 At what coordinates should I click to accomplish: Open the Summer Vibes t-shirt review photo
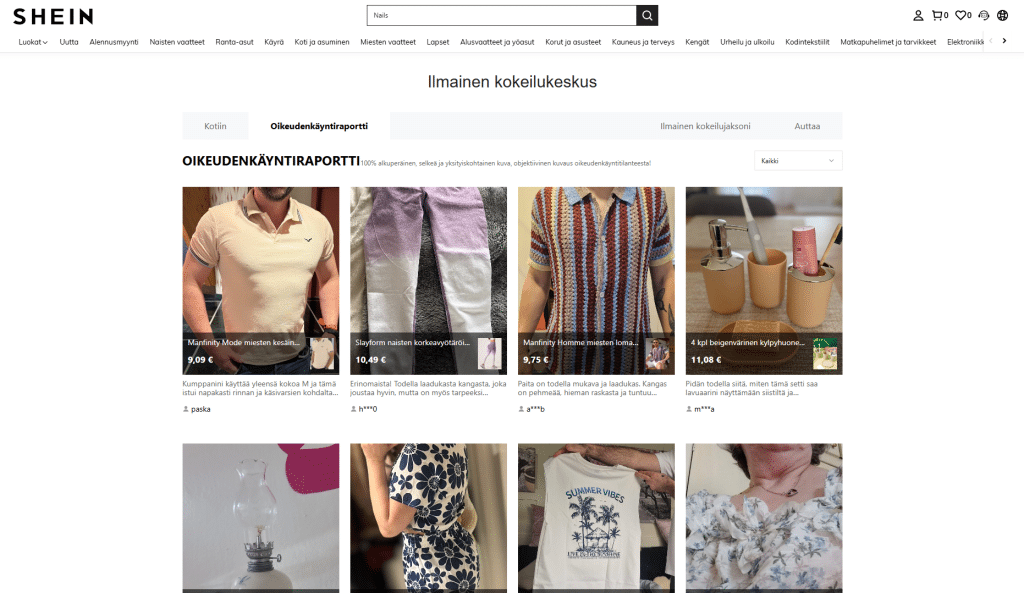(596, 518)
